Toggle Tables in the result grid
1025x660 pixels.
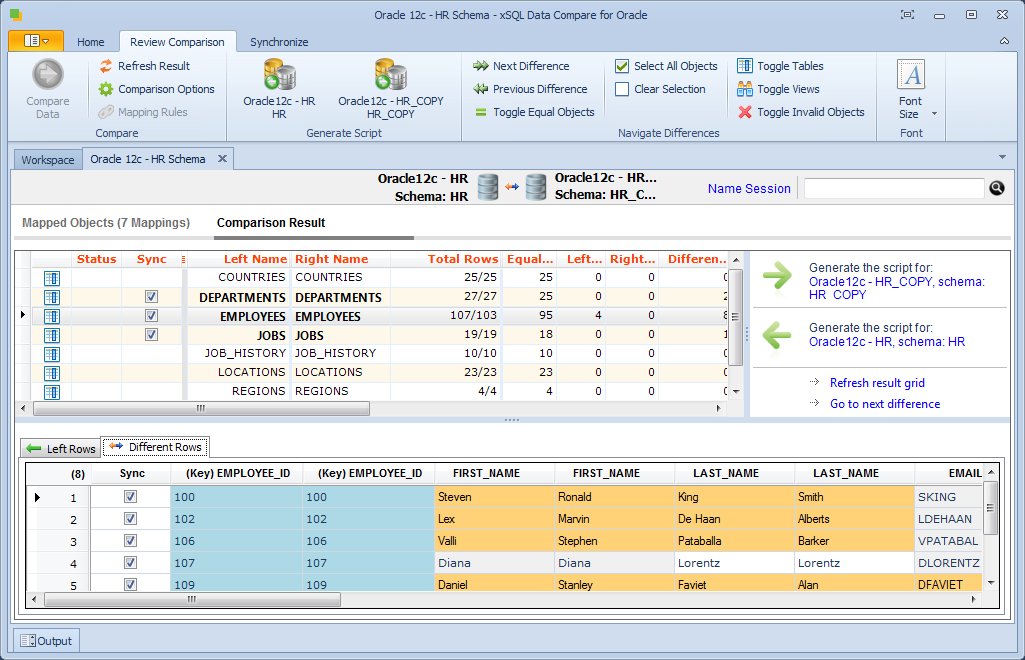coord(780,66)
